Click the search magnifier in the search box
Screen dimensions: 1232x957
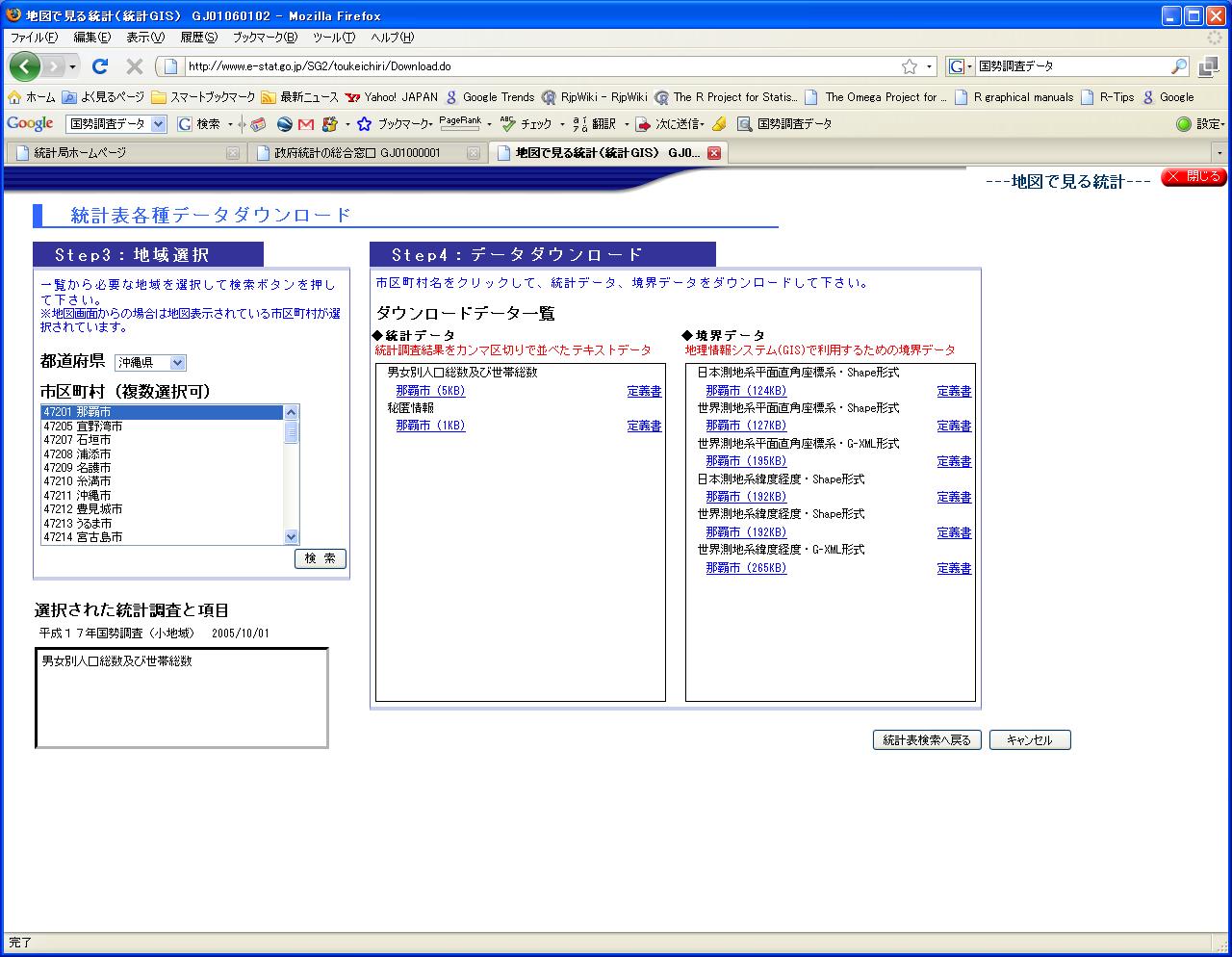[1179, 66]
